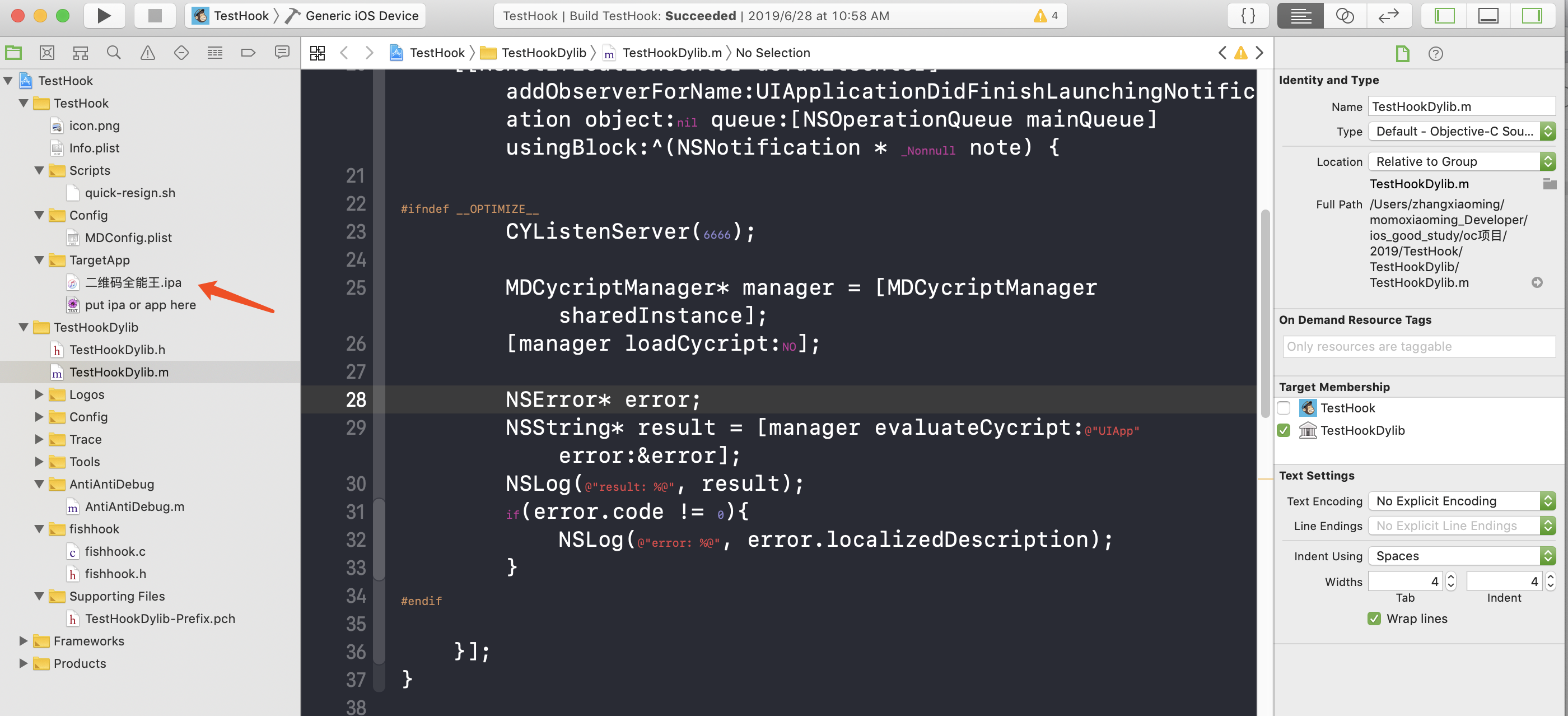This screenshot has width=1568, height=716.
Task: Open the Type format dropdown menu
Action: (x=1548, y=131)
